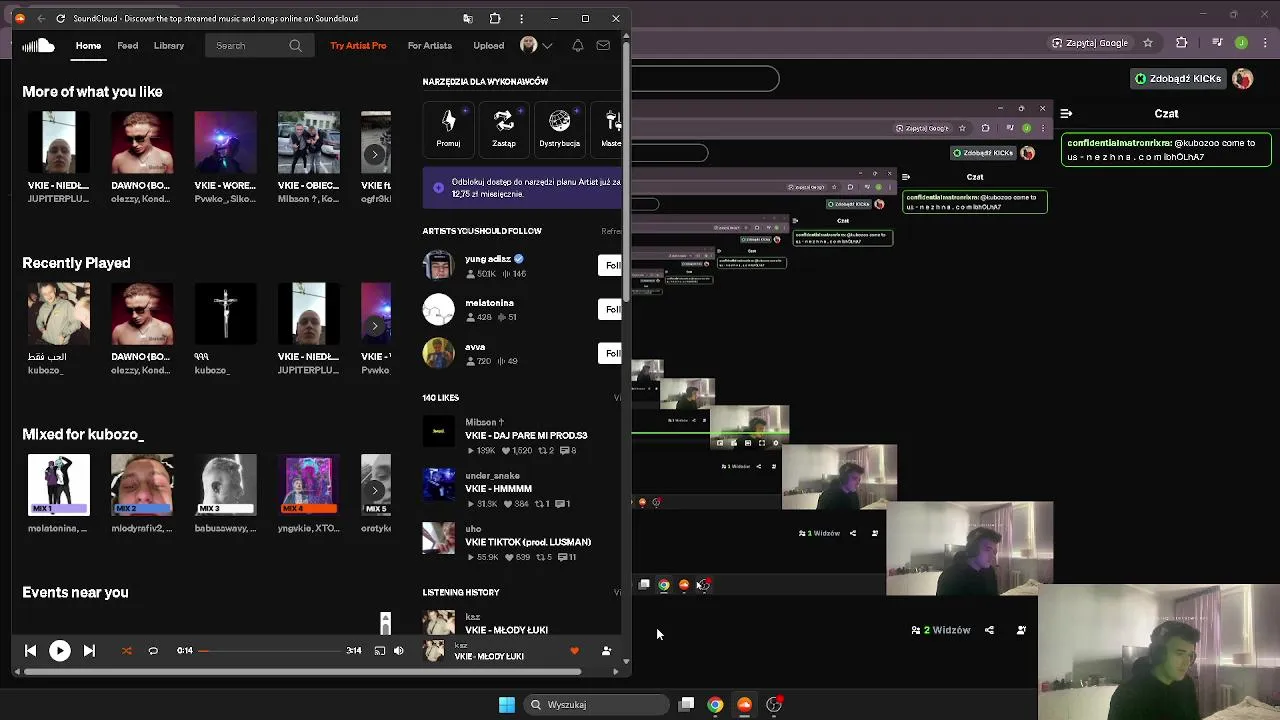Open the SoundCloud notifications bell
The width and height of the screenshot is (1280, 720).
click(578, 46)
